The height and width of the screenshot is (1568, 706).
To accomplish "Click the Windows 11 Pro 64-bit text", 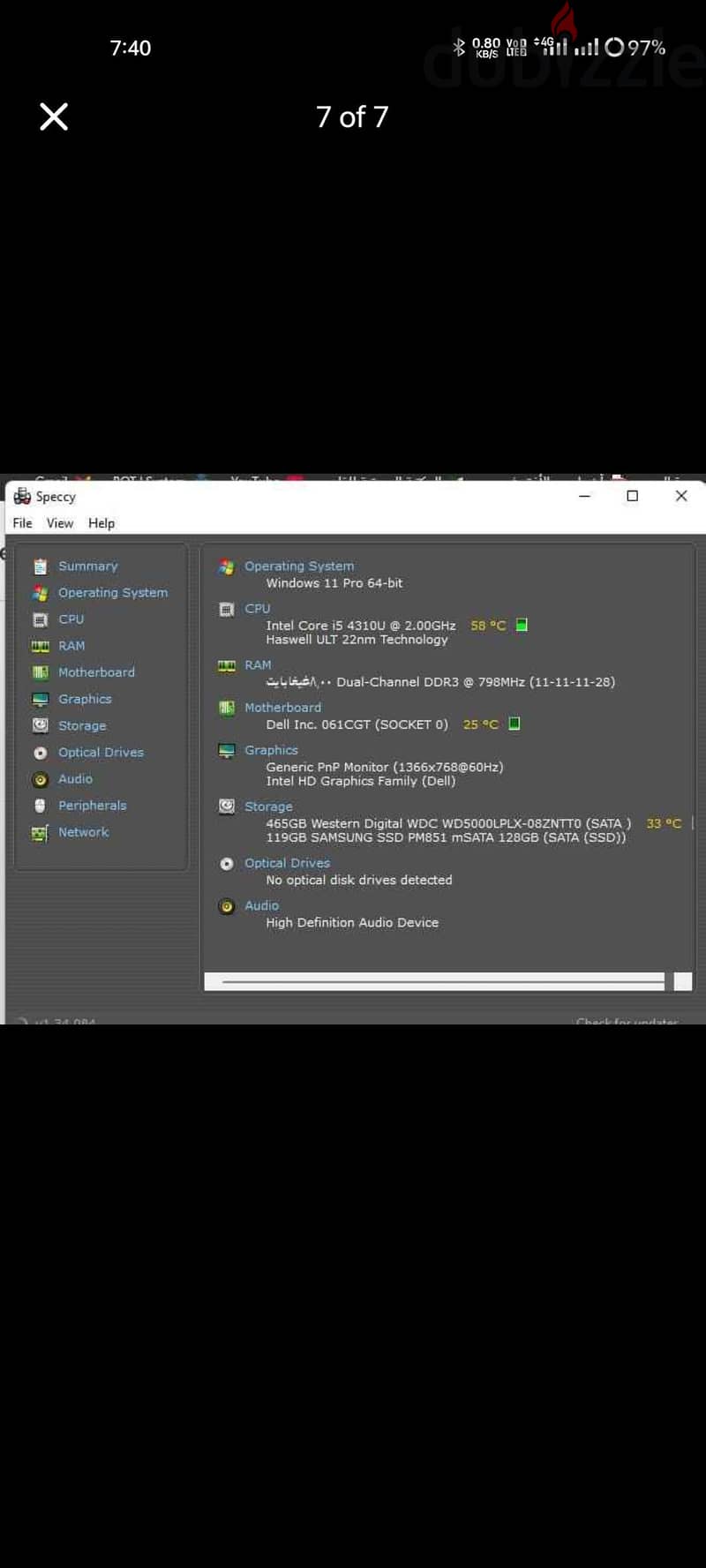I will coord(334,583).
